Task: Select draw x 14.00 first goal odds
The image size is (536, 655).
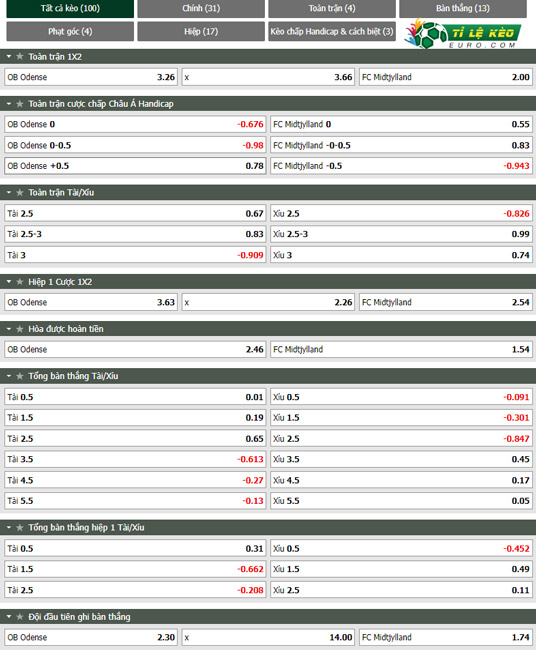Action: (x=268, y=637)
